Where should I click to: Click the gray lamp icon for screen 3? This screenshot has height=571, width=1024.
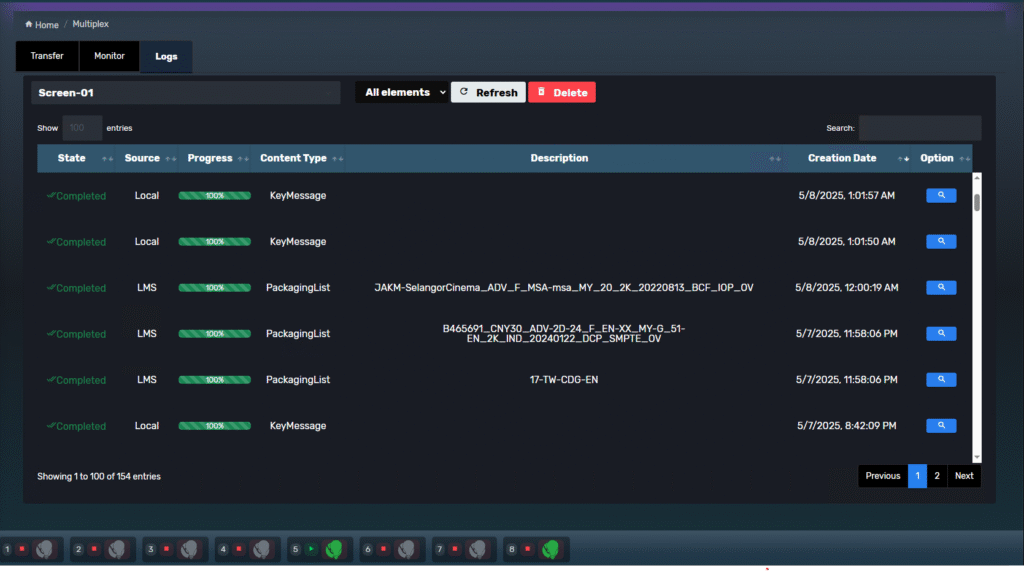tap(189, 549)
